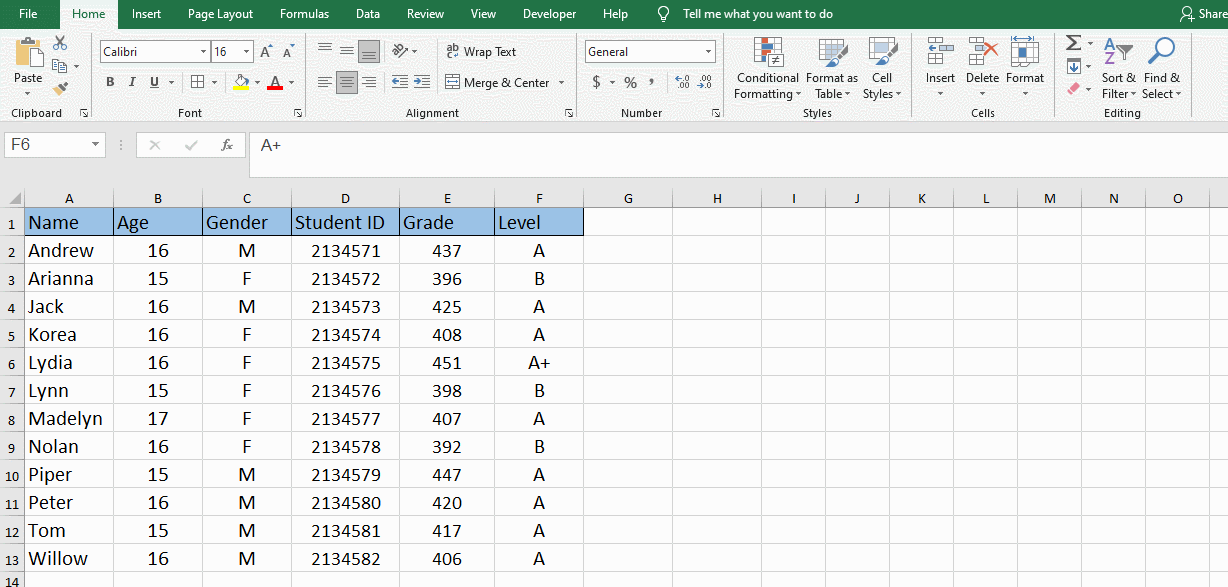Apply red font color A

(x=275, y=82)
